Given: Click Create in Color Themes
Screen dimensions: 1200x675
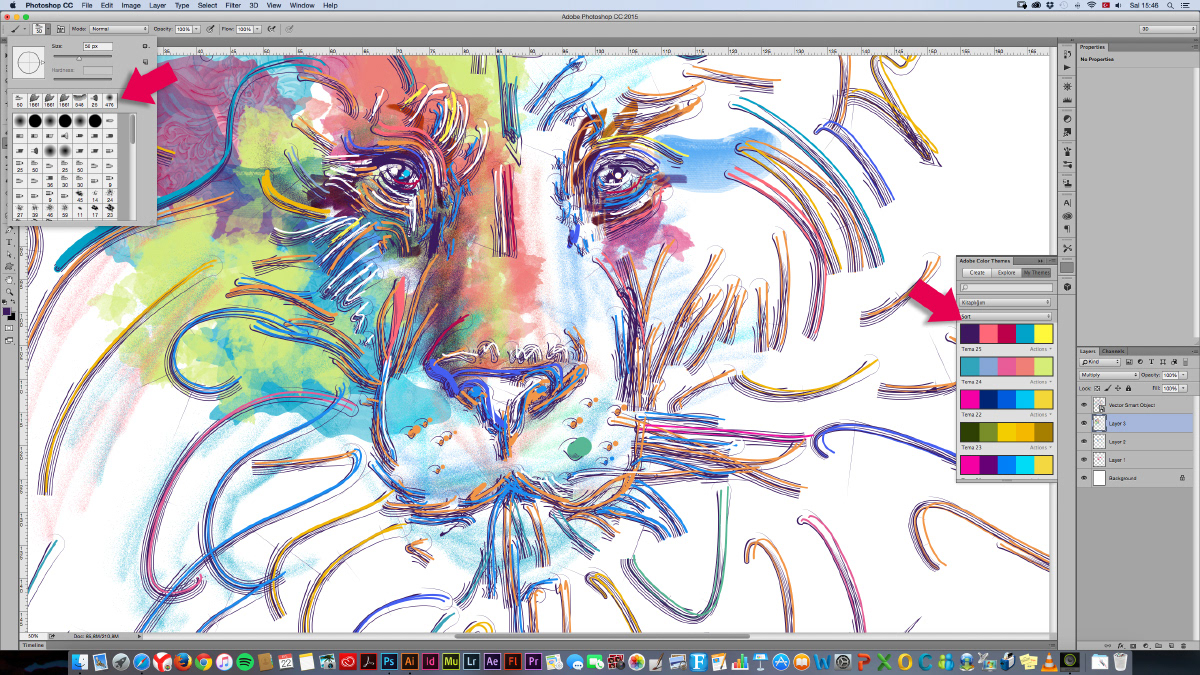Looking at the screenshot, I should (977, 272).
